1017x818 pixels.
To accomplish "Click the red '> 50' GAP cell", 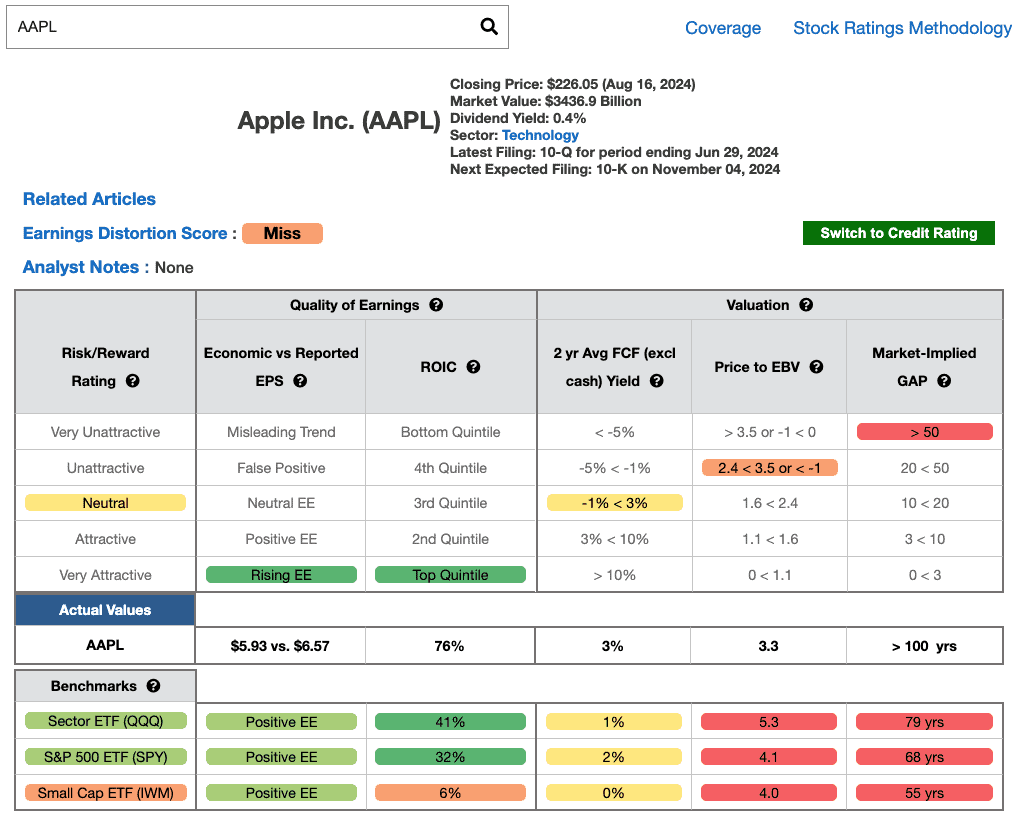I will [x=925, y=432].
